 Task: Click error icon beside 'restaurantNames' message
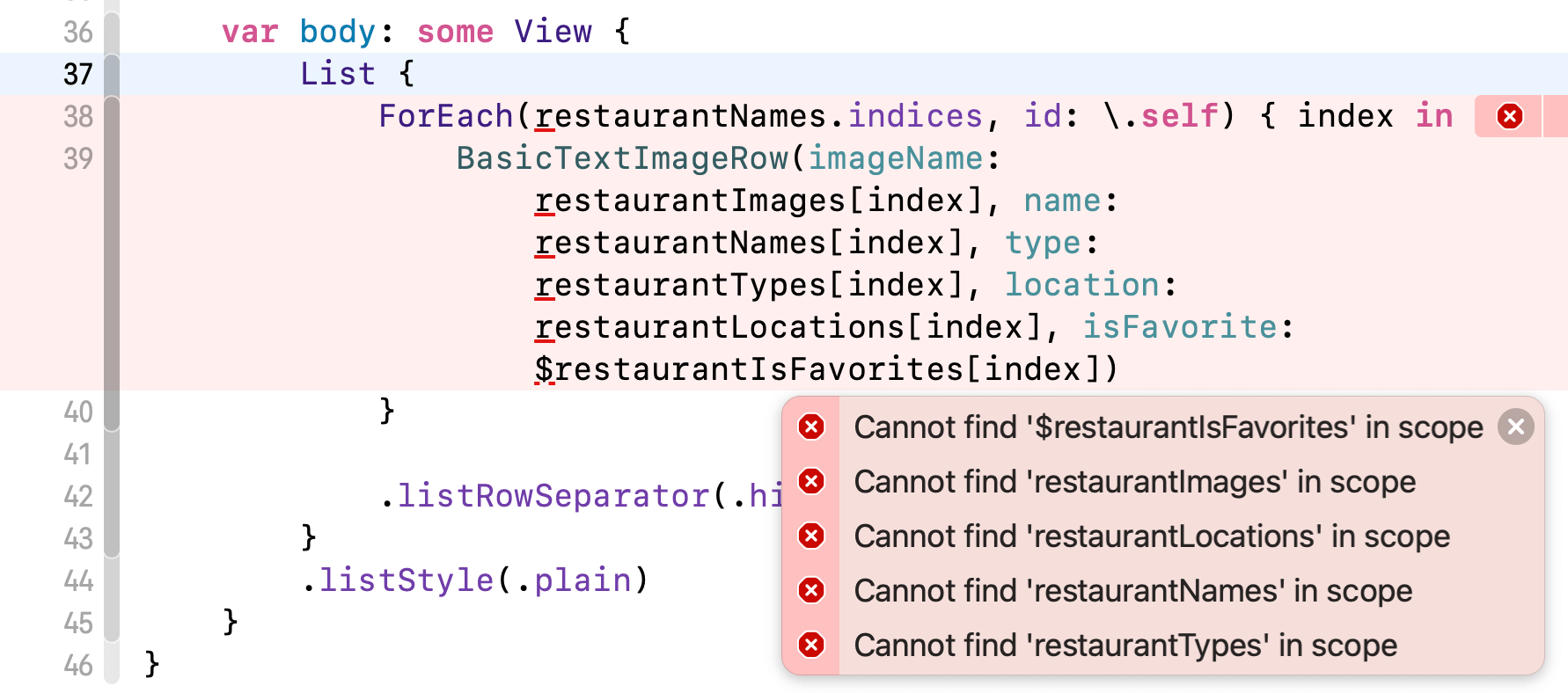pos(810,591)
